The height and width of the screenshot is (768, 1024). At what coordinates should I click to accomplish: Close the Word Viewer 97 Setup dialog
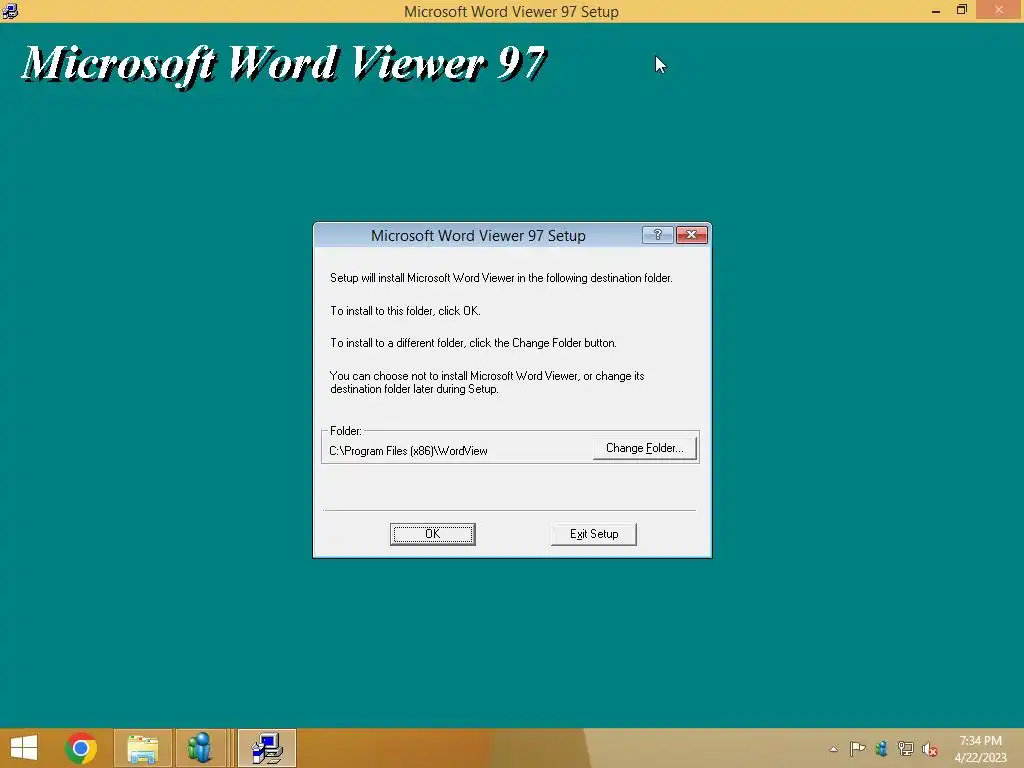[x=692, y=234]
